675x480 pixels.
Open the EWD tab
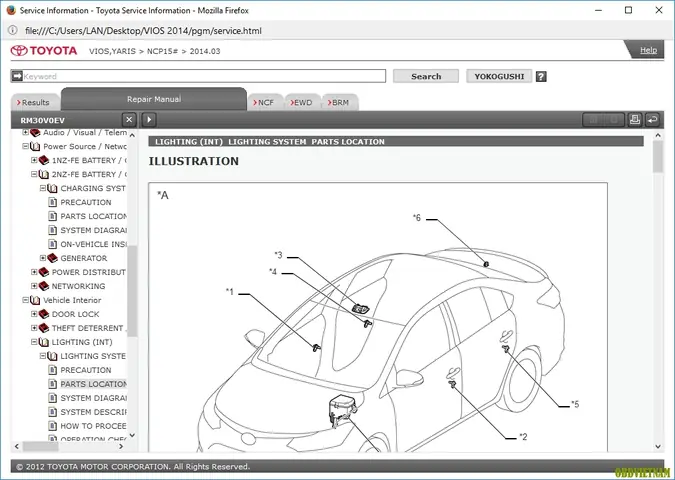303,102
